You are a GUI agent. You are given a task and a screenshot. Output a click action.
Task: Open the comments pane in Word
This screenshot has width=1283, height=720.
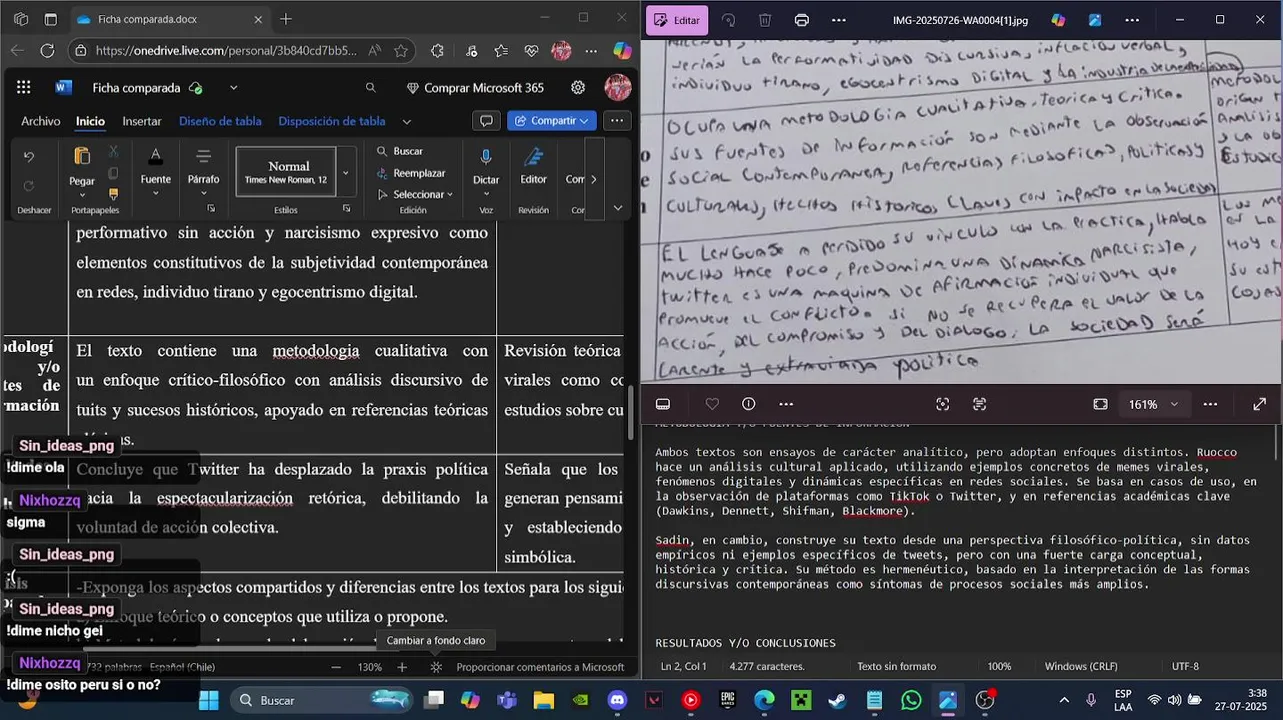[x=486, y=121]
